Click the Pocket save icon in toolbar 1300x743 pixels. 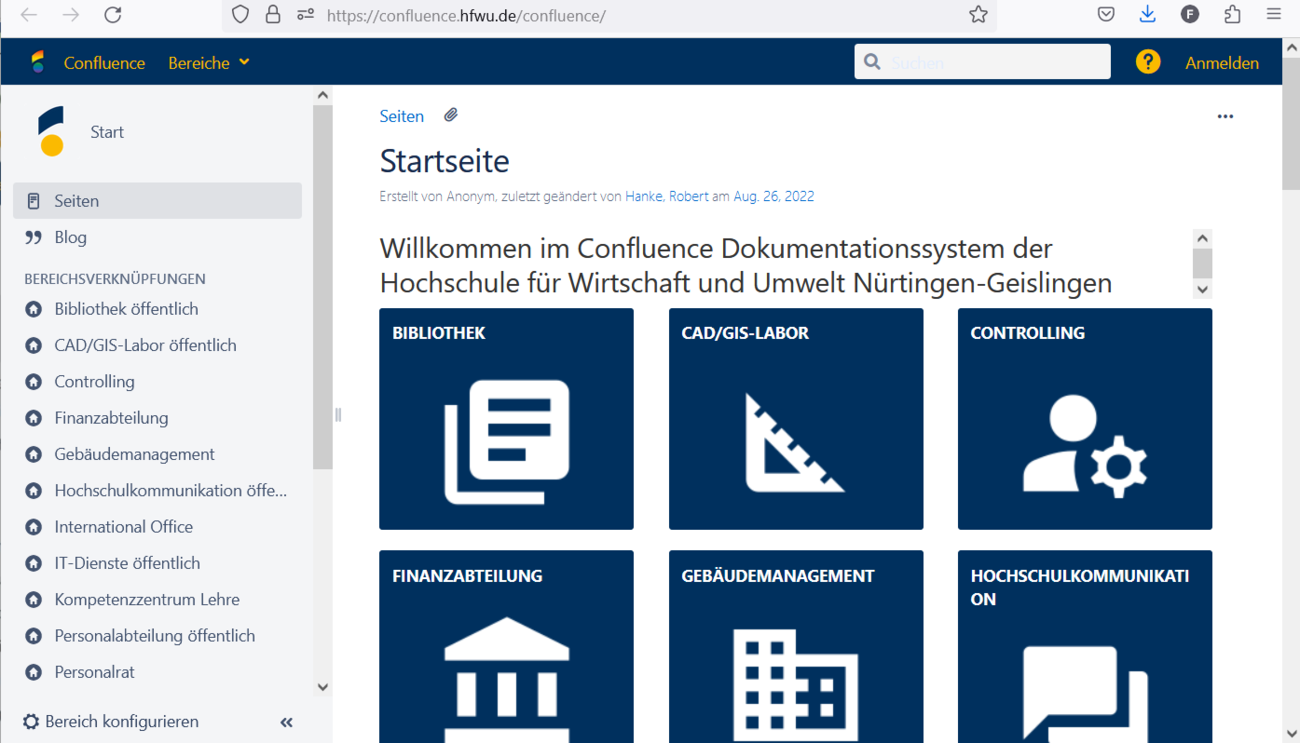(1106, 15)
